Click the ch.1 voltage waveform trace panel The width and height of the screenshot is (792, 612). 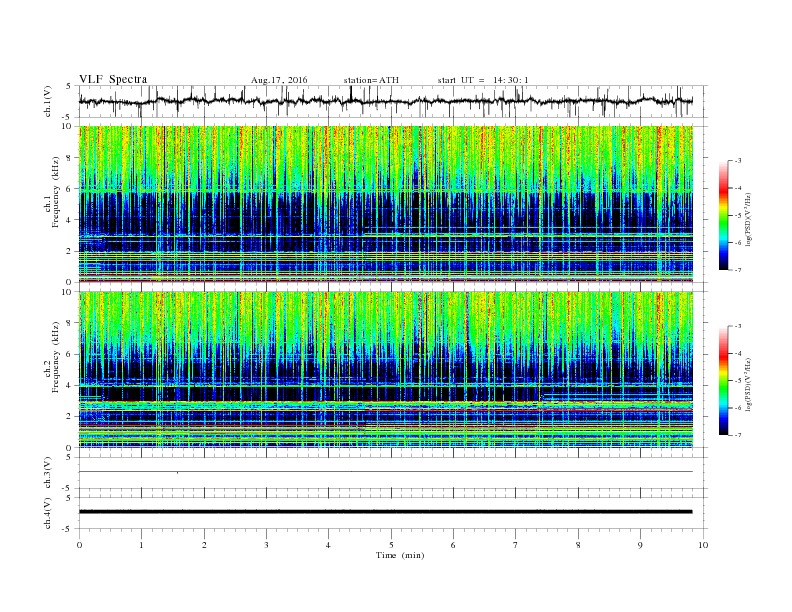coord(393,101)
